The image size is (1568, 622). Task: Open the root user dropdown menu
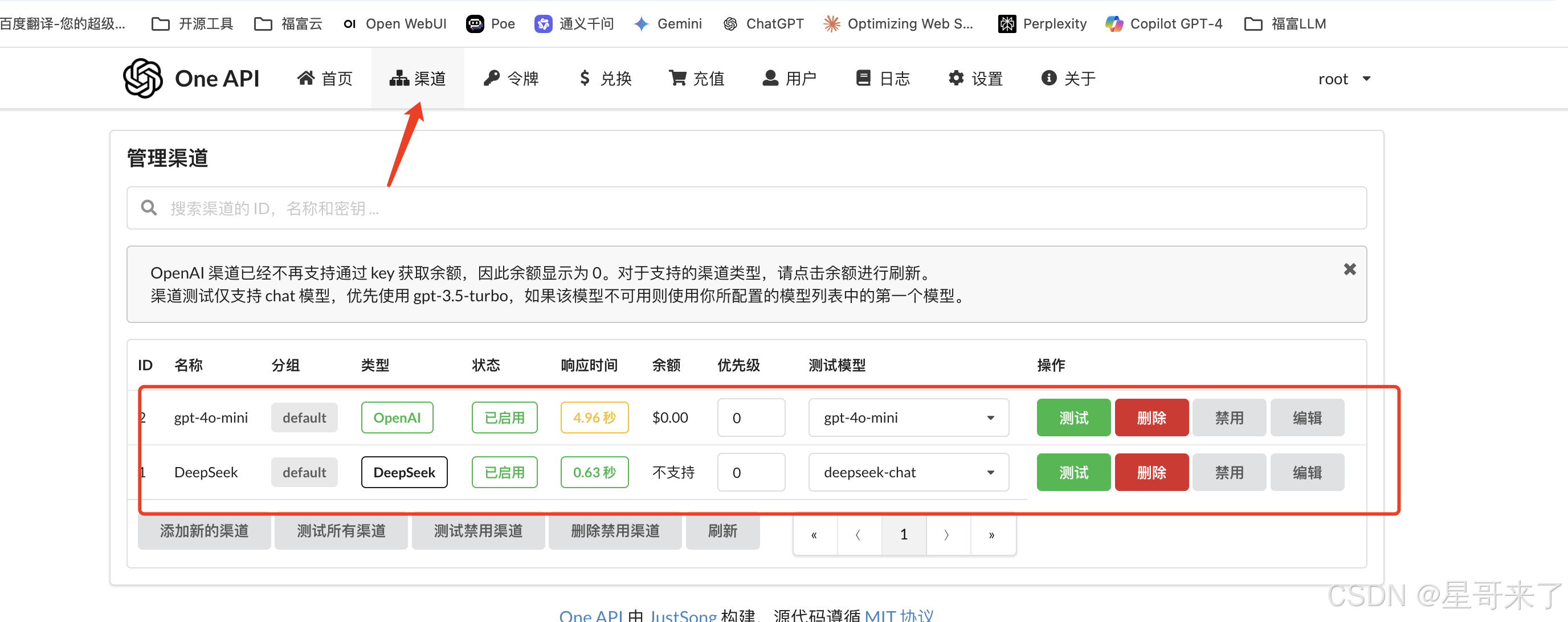(1344, 79)
